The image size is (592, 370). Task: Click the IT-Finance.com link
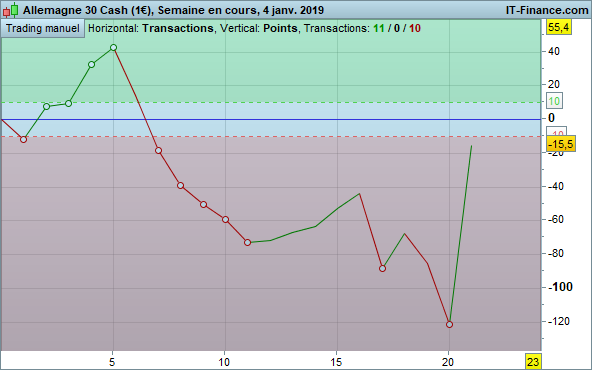coord(547,10)
